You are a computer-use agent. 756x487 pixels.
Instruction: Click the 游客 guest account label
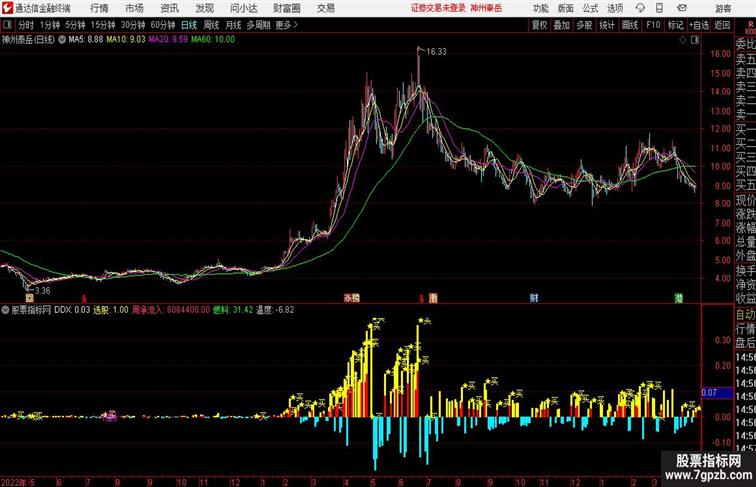[723, 8]
